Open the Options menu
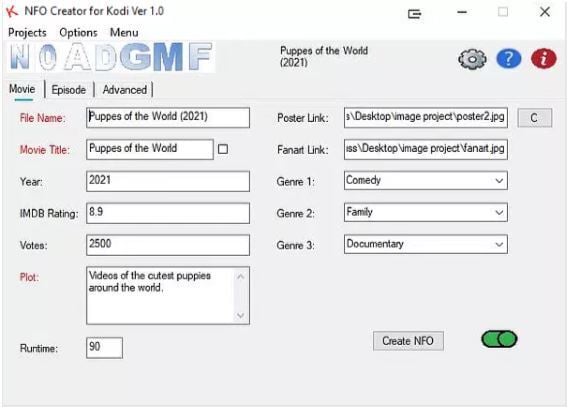 point(78,33)
